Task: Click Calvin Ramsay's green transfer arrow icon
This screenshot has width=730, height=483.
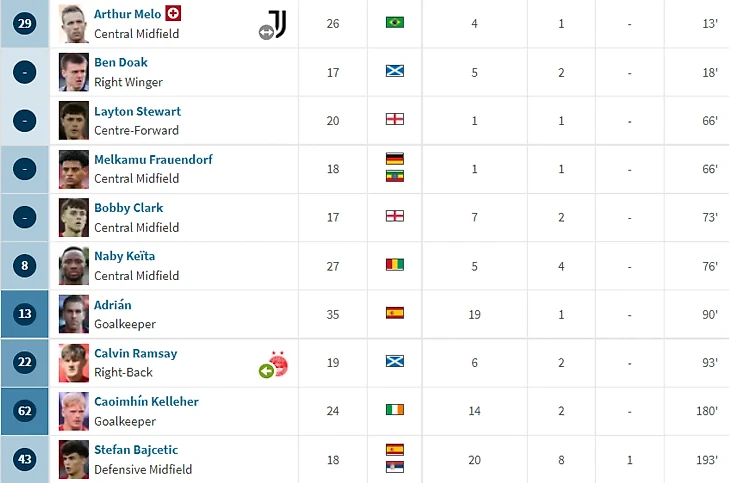Action: (266, 371)
